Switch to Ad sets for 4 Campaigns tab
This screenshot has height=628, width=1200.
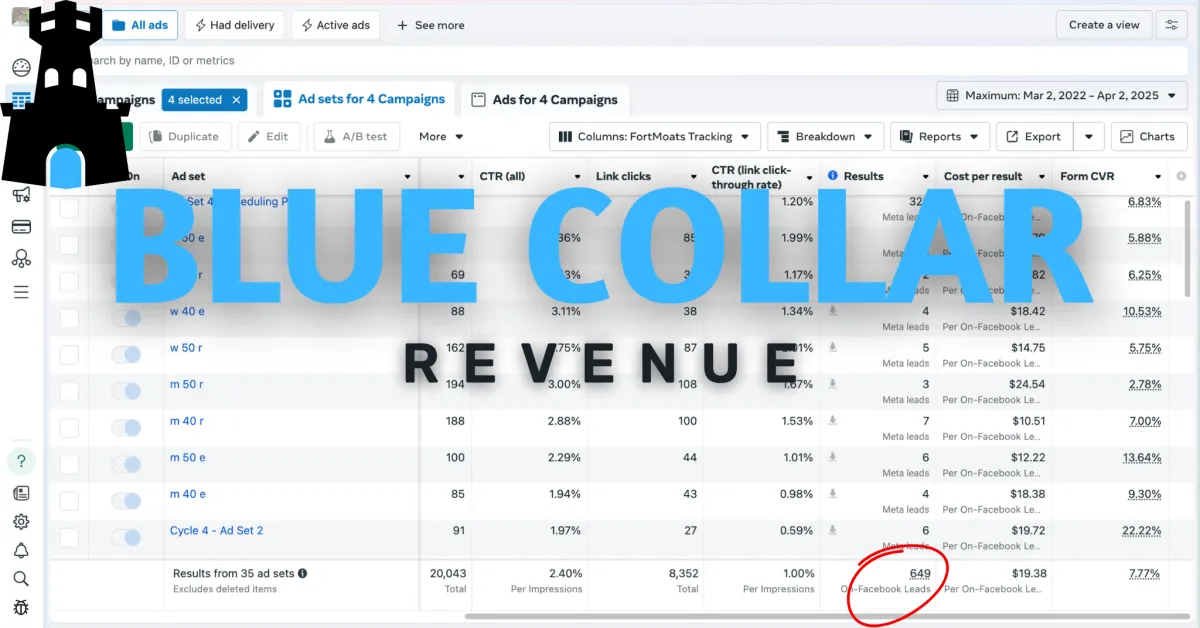point(359,99)
